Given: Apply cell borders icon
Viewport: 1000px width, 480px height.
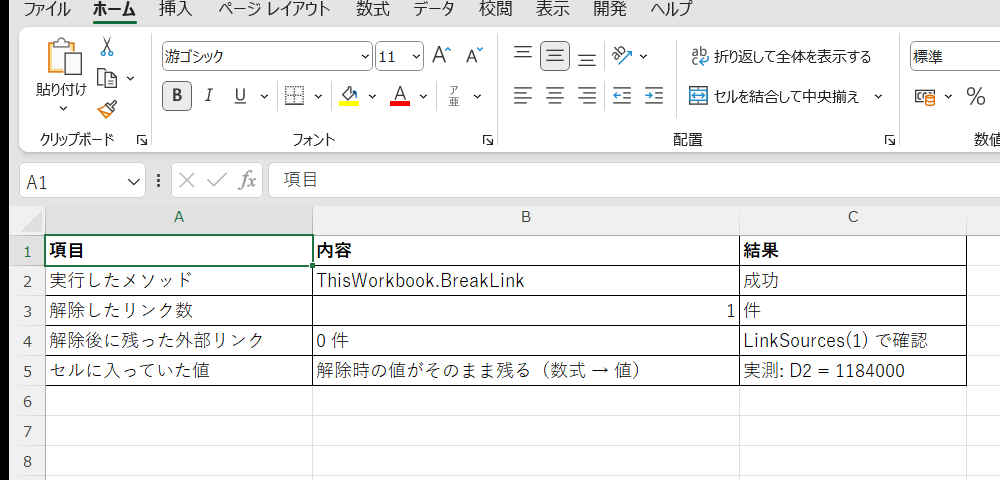Looking at the screenshot, I should pos(294,96).
